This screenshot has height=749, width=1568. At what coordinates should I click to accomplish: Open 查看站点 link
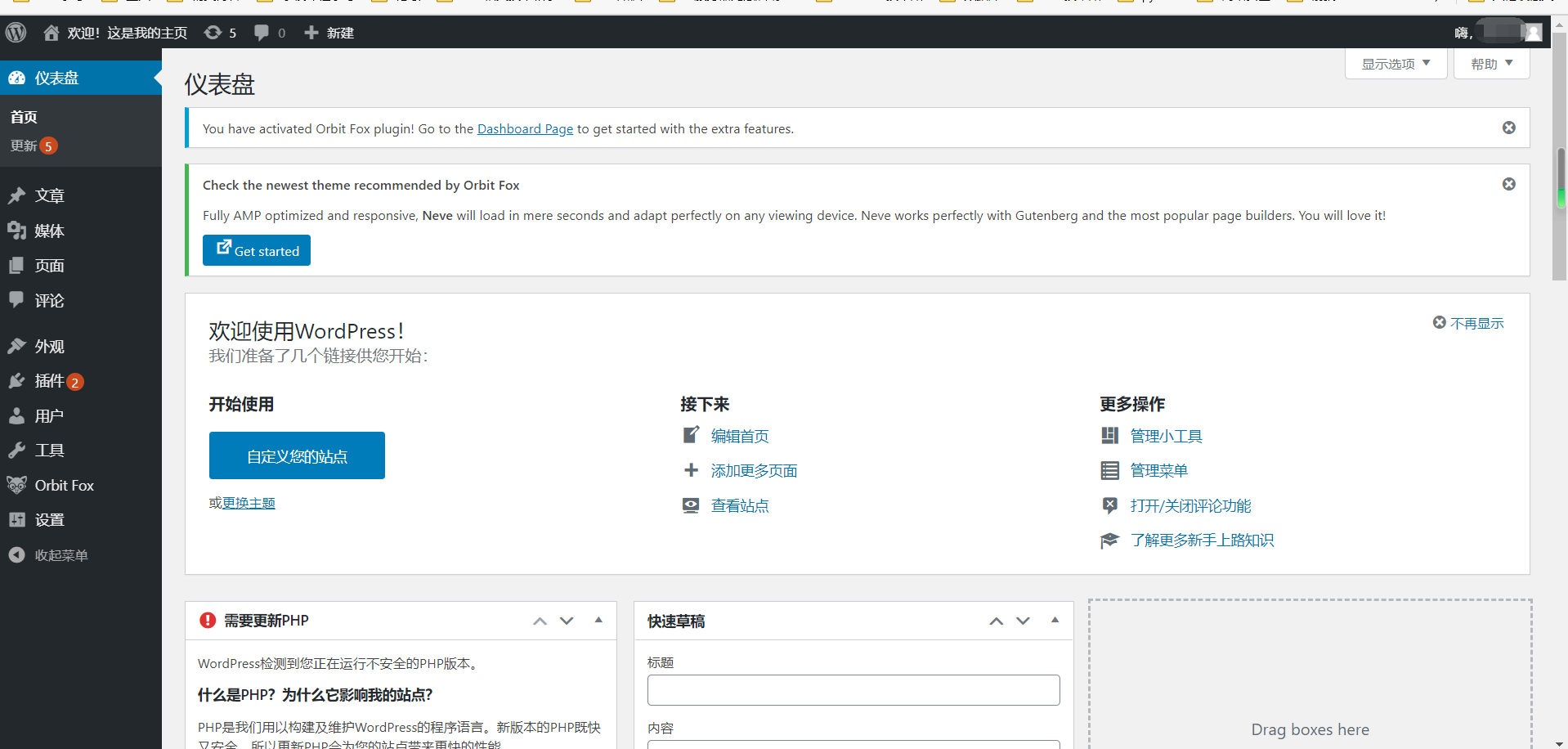[740, 505]
